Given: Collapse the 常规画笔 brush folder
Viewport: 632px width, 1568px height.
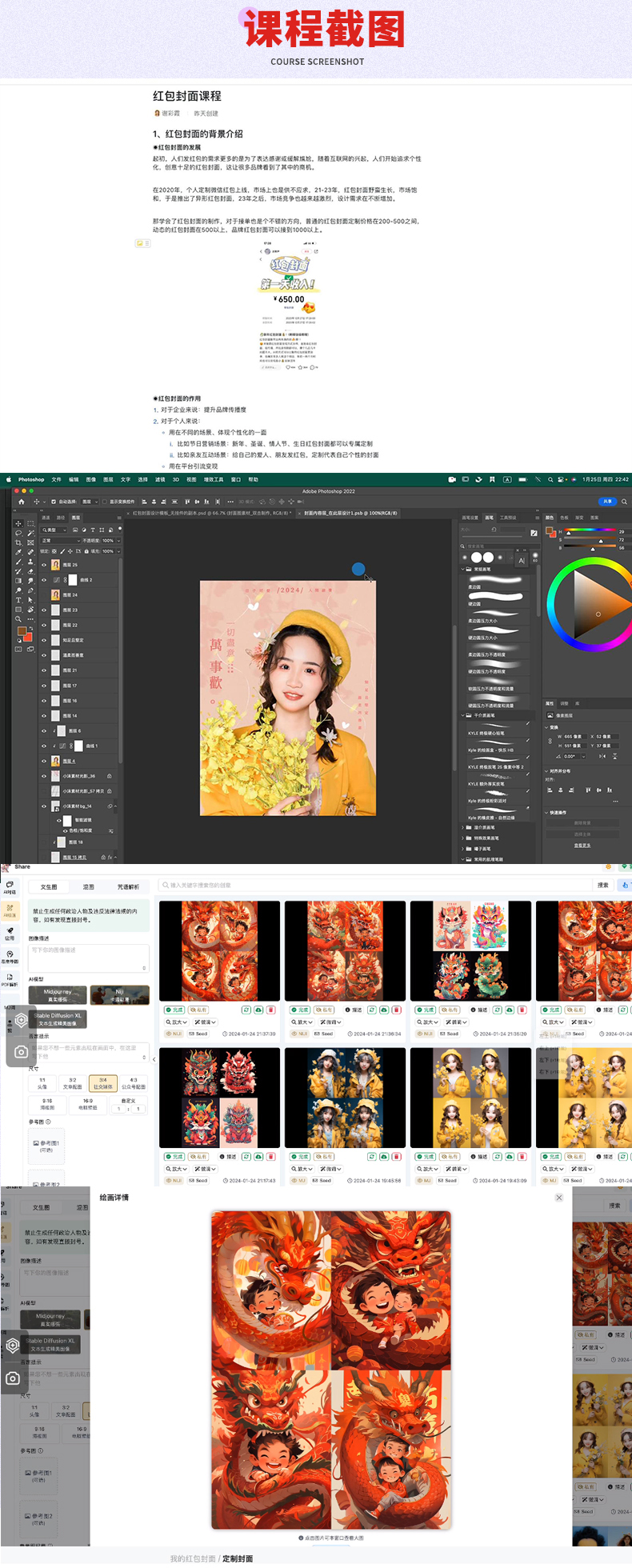Looking at the screenshot, I should 463,569.
